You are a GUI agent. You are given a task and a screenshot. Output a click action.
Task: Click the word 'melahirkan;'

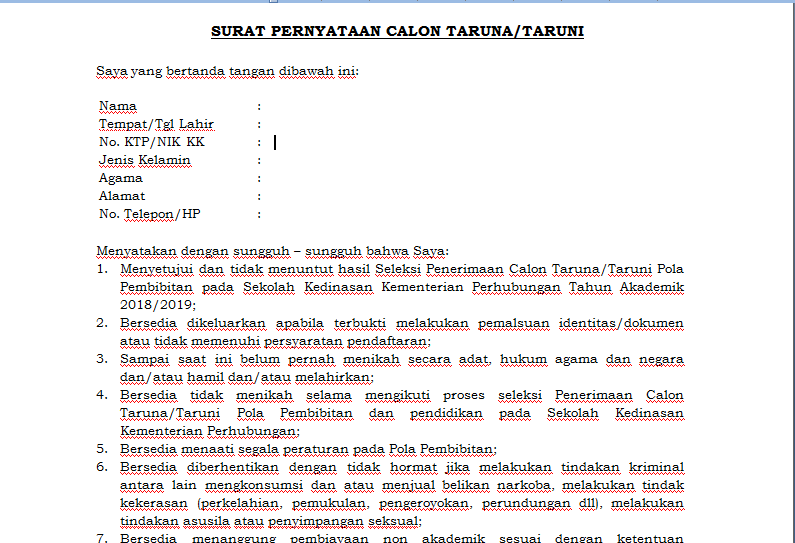(334, 378)
